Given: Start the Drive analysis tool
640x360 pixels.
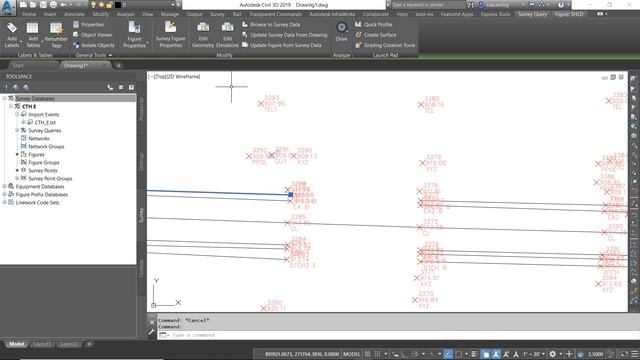Looking at the screenshot, I should [342, 32].
